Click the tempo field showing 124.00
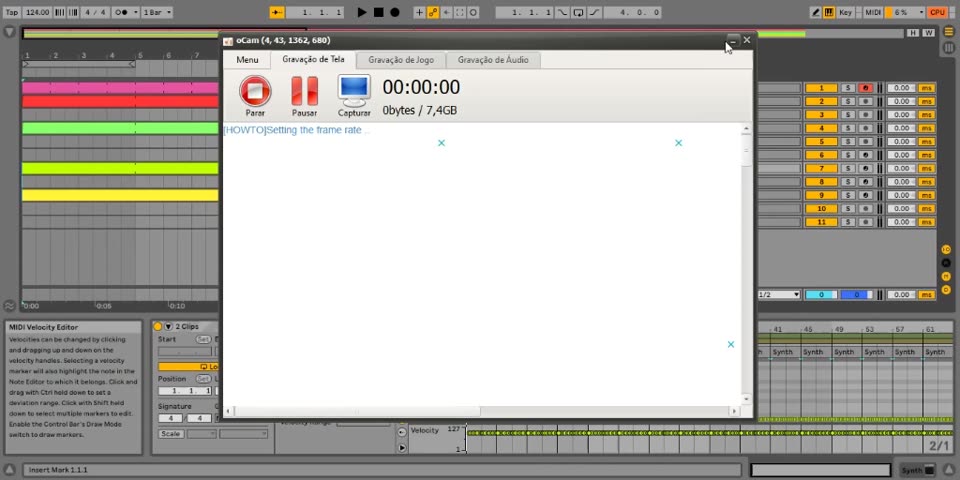 pyautogui.click(x=36, y=12)
